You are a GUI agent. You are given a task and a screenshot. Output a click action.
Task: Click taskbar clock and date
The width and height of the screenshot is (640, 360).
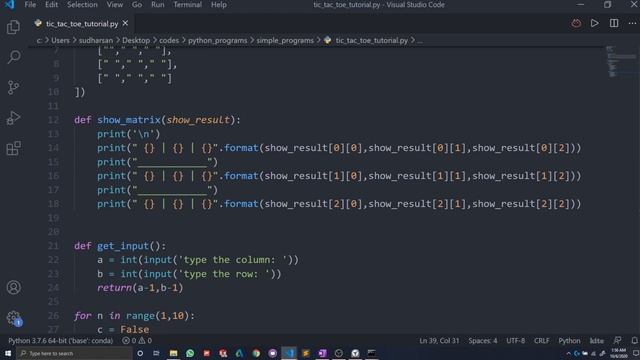(619, 353)
